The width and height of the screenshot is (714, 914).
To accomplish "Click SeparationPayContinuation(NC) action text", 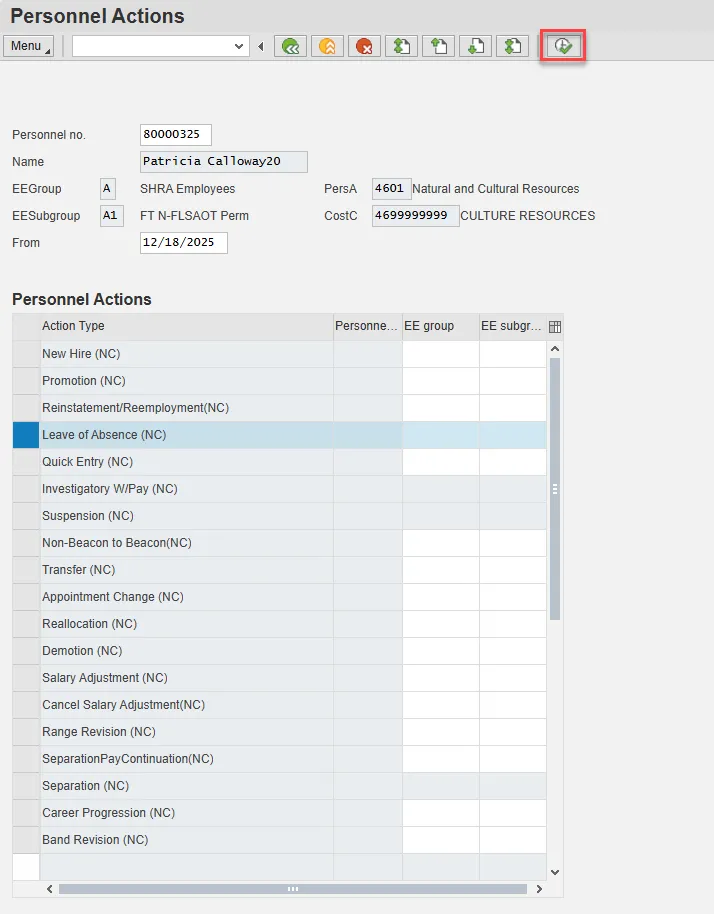I will click(128, 759).
